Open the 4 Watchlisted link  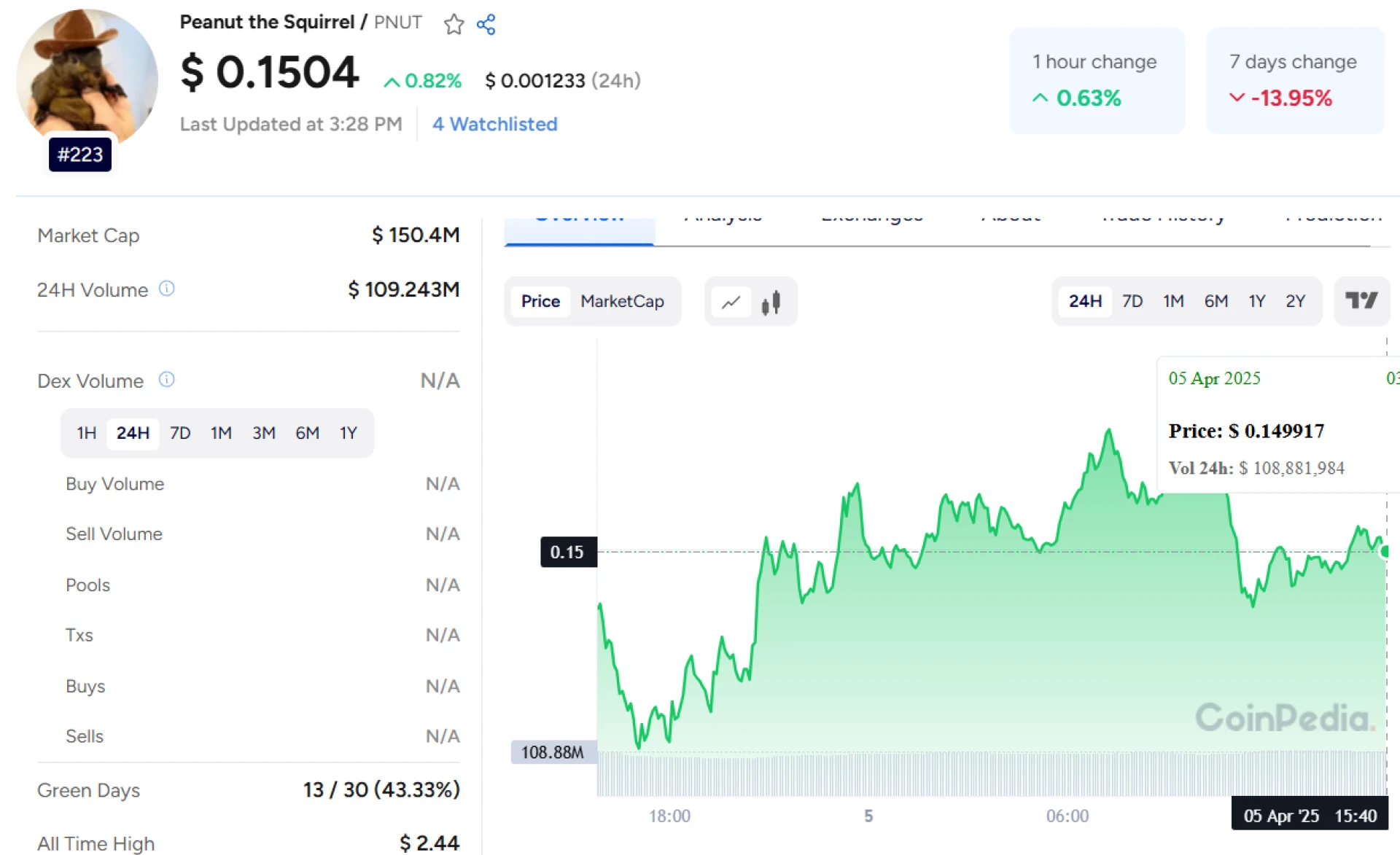(x=494, y=124)
